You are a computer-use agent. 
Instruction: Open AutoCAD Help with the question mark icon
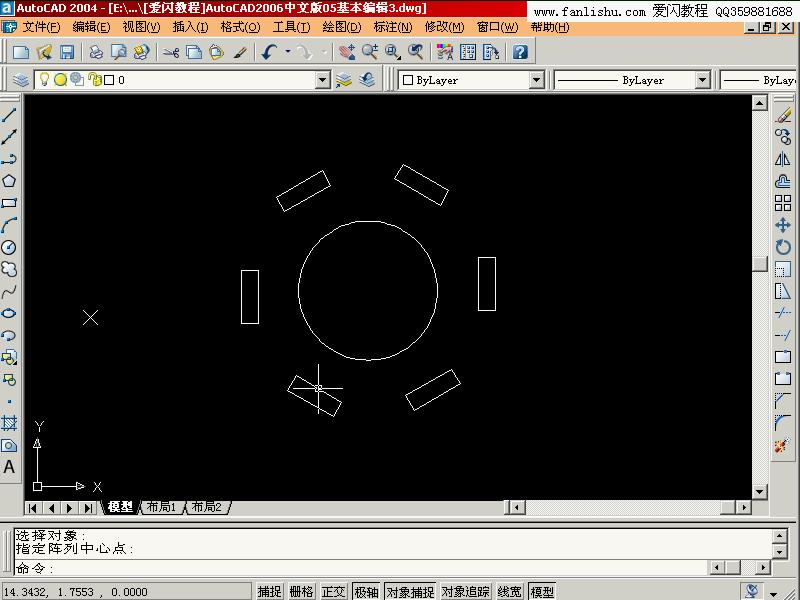click(520, 52)
